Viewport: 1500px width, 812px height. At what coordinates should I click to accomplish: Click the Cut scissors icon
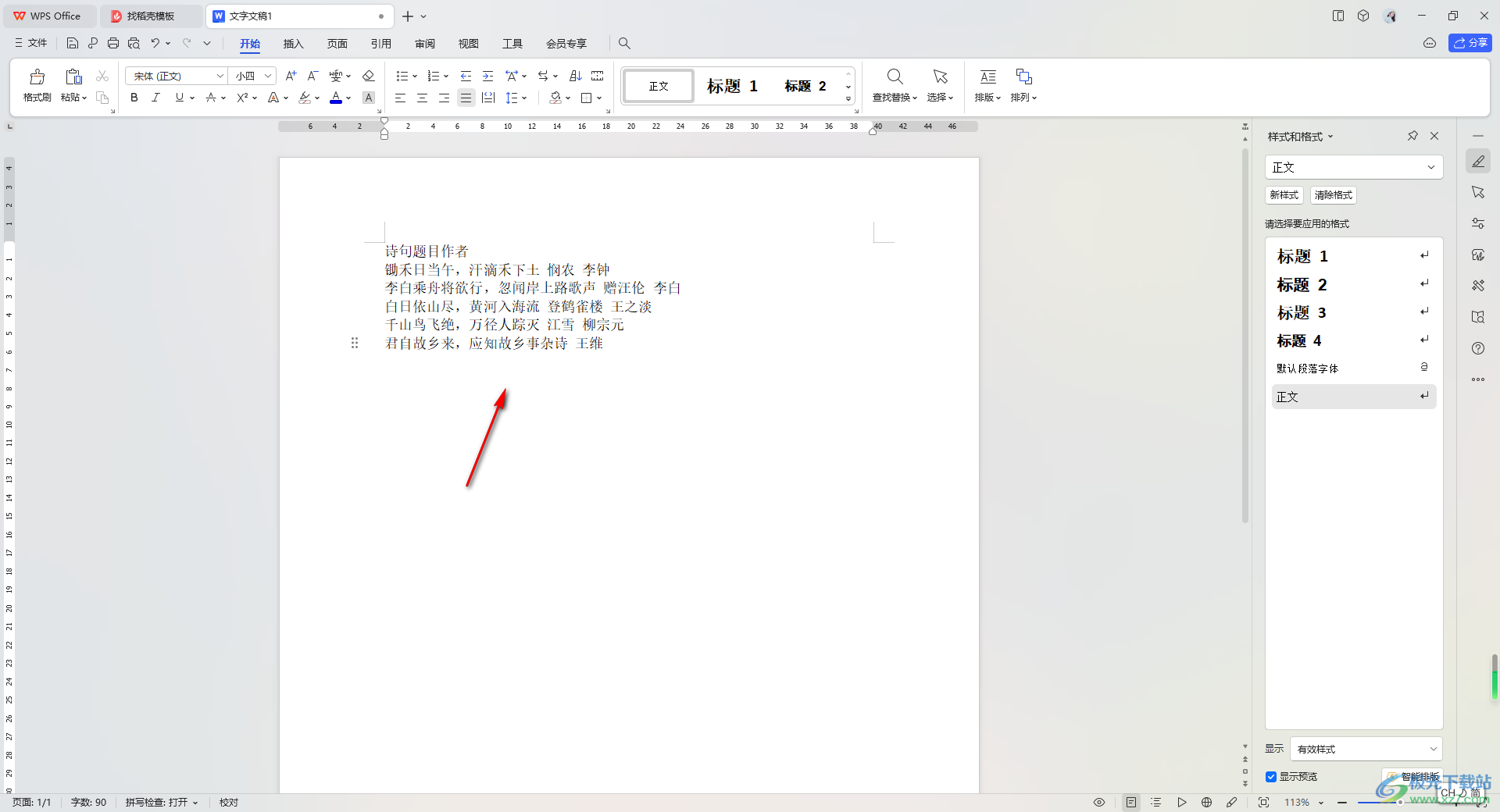pyautogui.click(x=102, y=76)
